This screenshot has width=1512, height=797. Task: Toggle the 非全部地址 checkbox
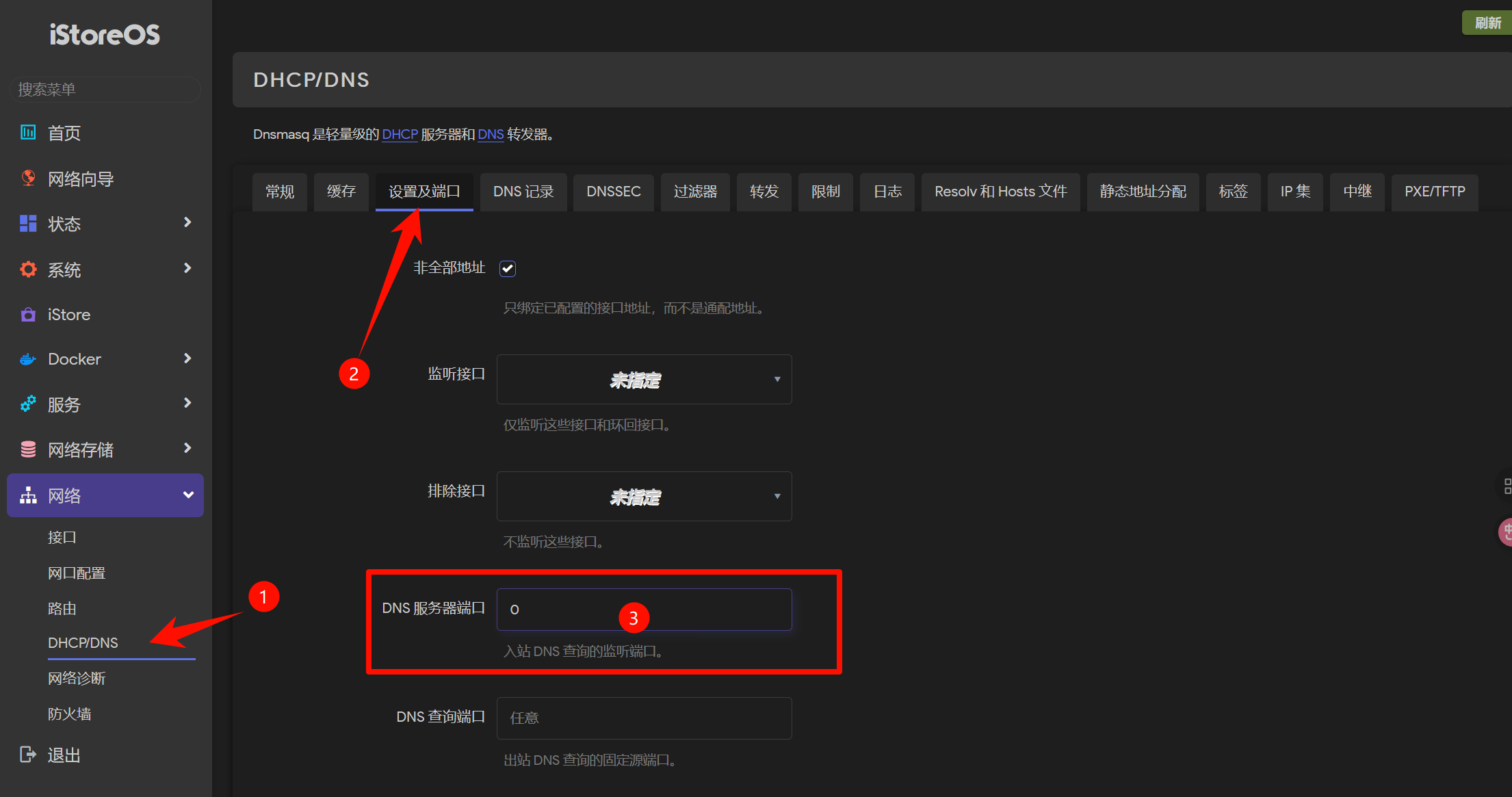coord(507,269)
